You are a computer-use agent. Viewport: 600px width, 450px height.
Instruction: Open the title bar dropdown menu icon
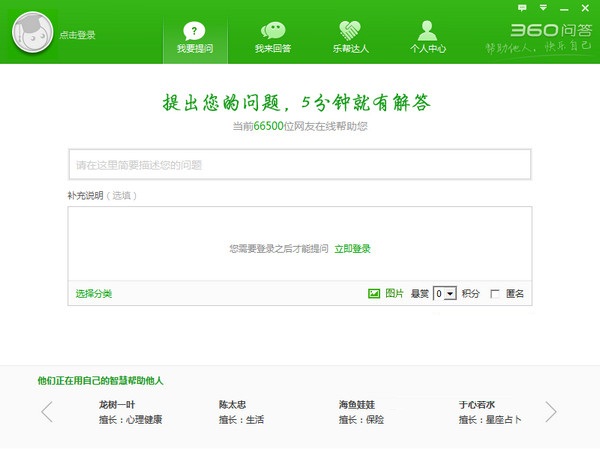coord(543,7)
